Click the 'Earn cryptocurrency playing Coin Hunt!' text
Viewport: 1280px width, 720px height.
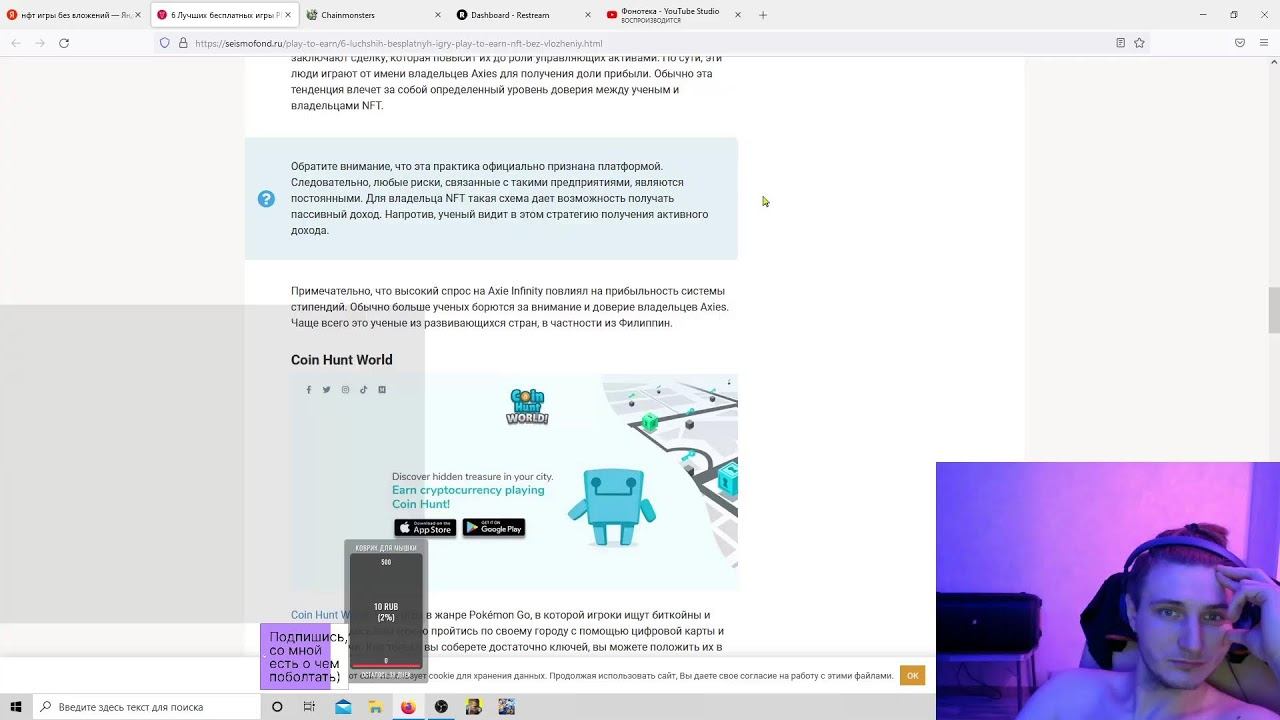click(x=468, y=497)
